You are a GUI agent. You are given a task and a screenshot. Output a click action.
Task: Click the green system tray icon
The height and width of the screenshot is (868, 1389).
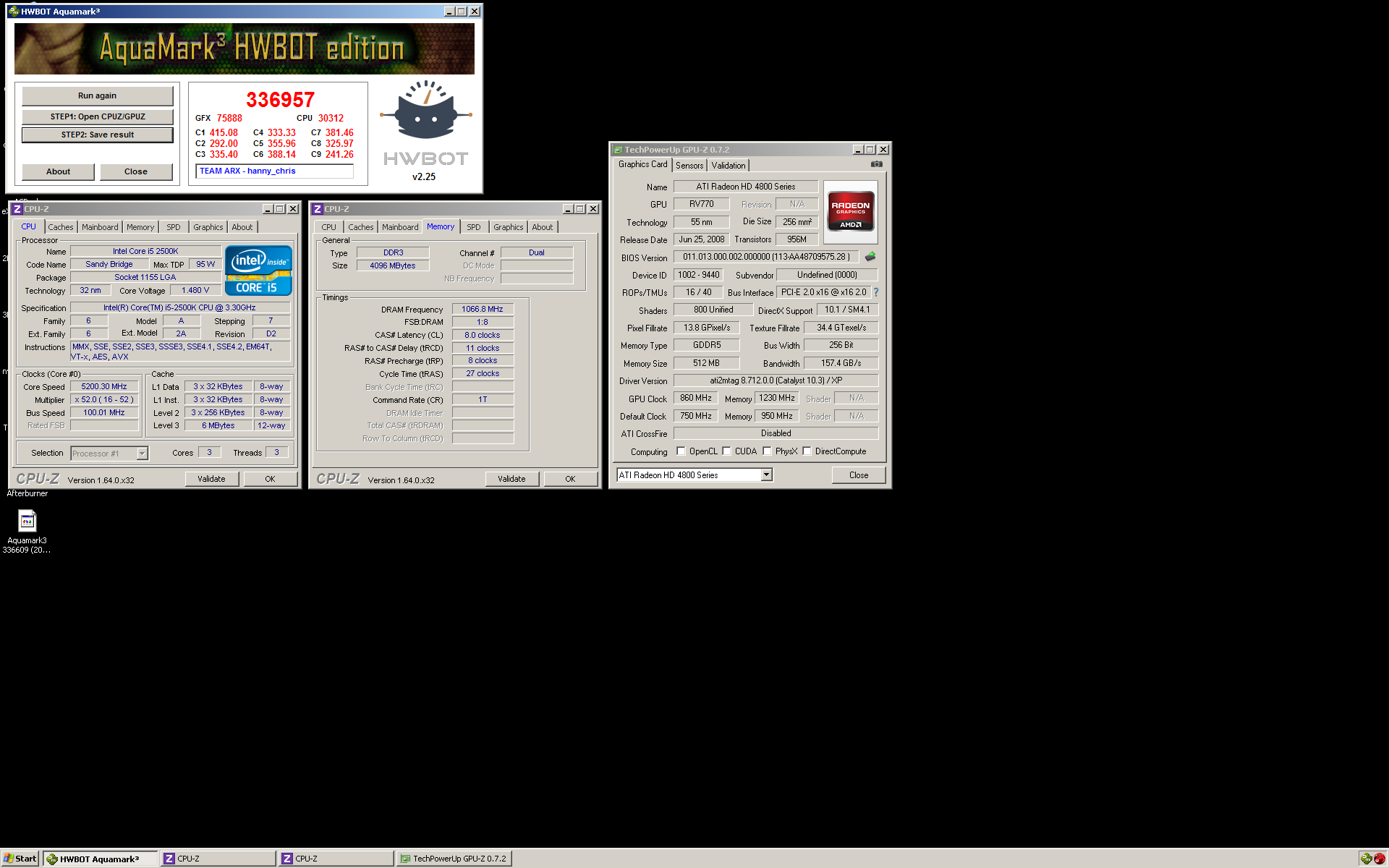pyautogui.click(x=1366, y=859)
